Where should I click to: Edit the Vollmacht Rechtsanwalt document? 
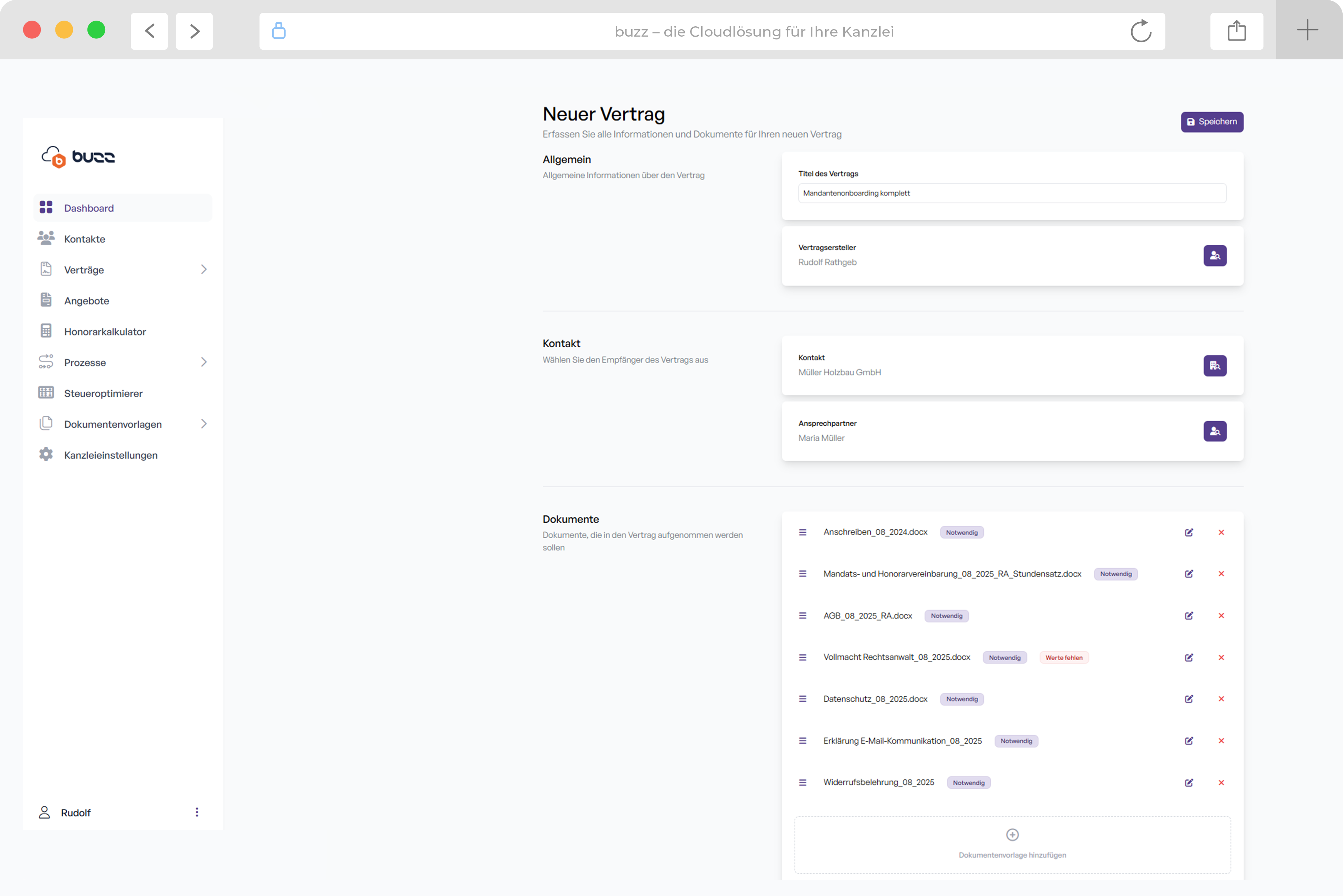pyautogui.click(x=1189, y=658)
